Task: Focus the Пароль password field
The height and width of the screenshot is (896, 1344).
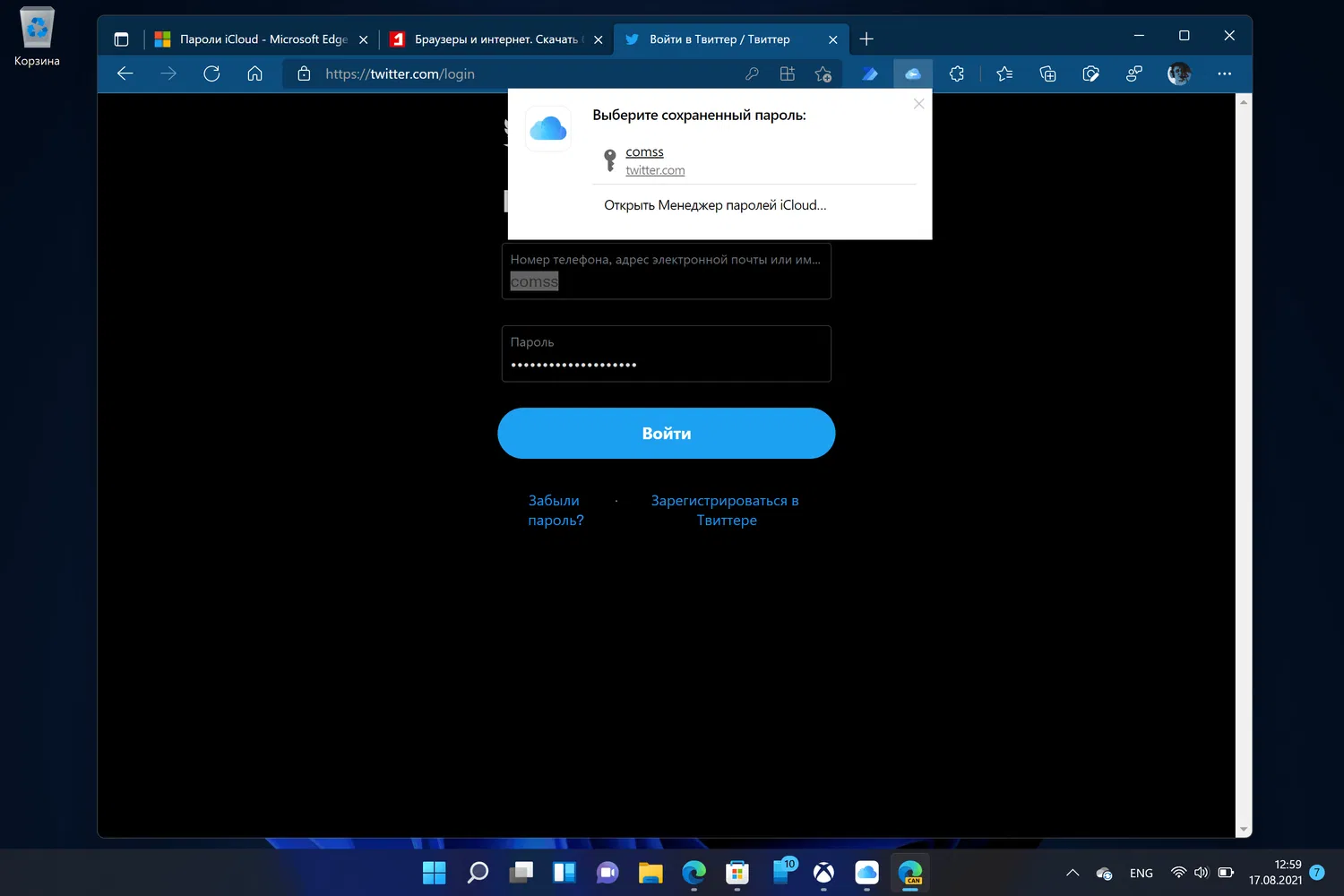Action: (667, 354)
